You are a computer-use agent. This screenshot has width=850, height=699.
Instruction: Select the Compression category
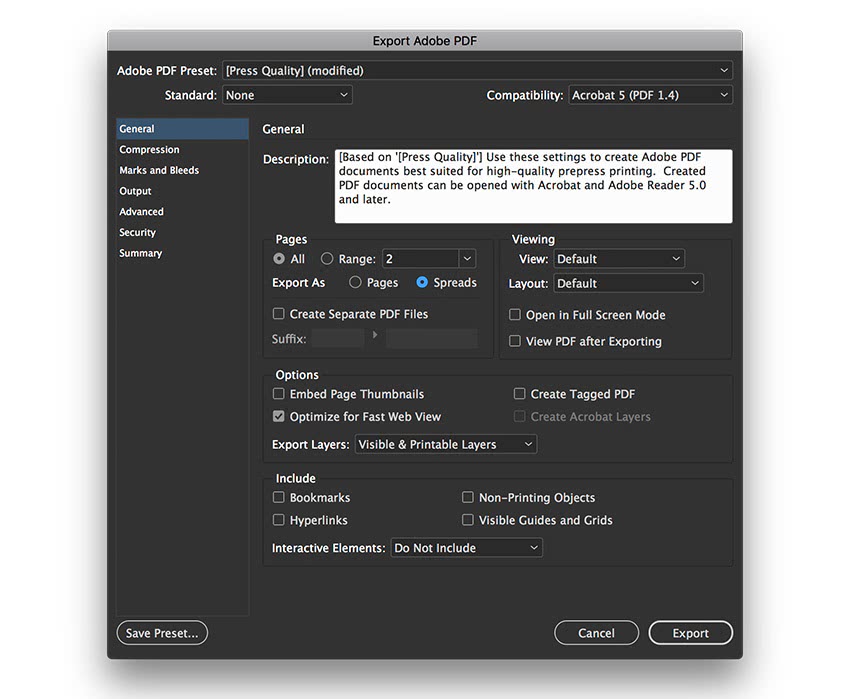point(150,150)
